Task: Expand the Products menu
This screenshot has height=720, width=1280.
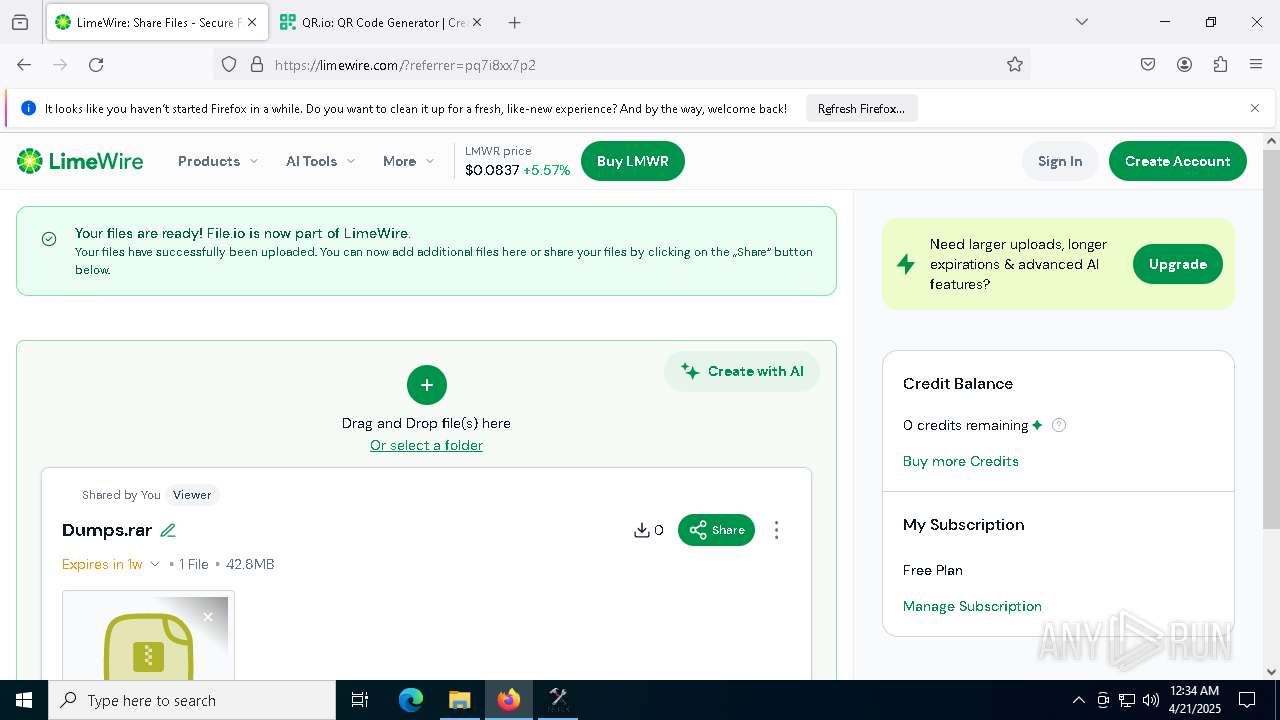Action: pos(218,161)
